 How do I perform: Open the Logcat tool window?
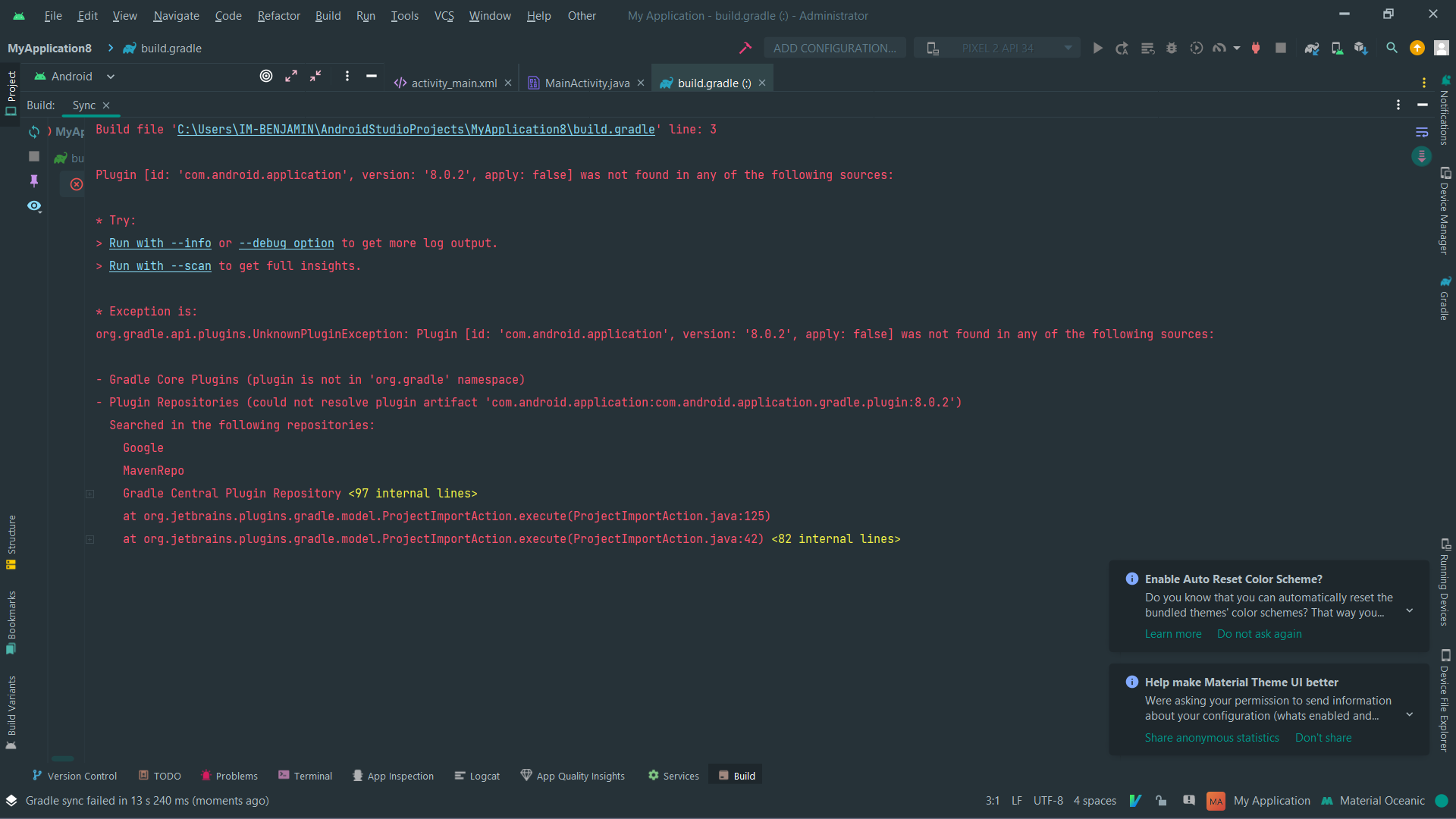tap(477, 776)
